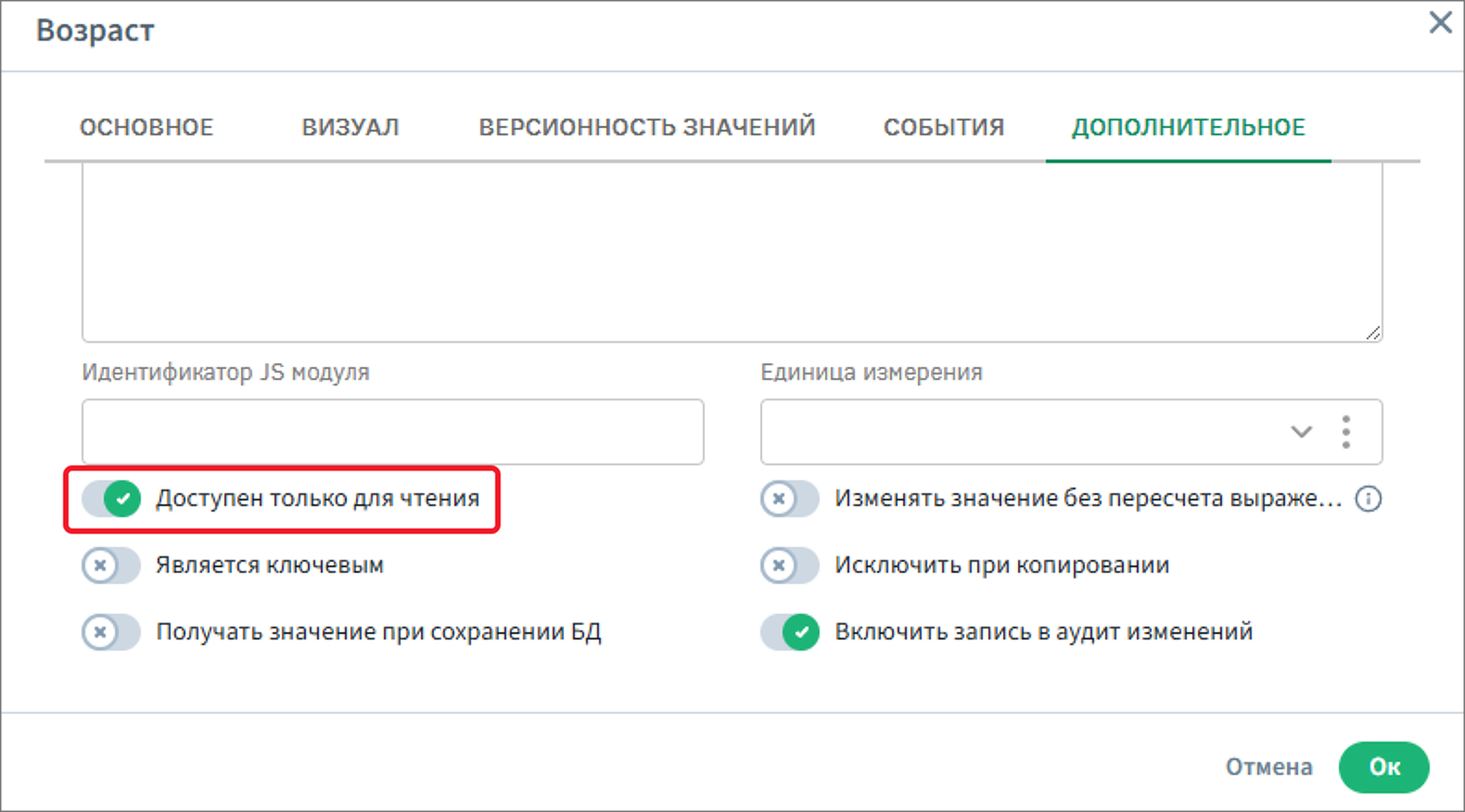Click the info icon beside Изменять значение
Image resolution: width=1465 pixels, height=812 pixels.
coord(1368,499)
